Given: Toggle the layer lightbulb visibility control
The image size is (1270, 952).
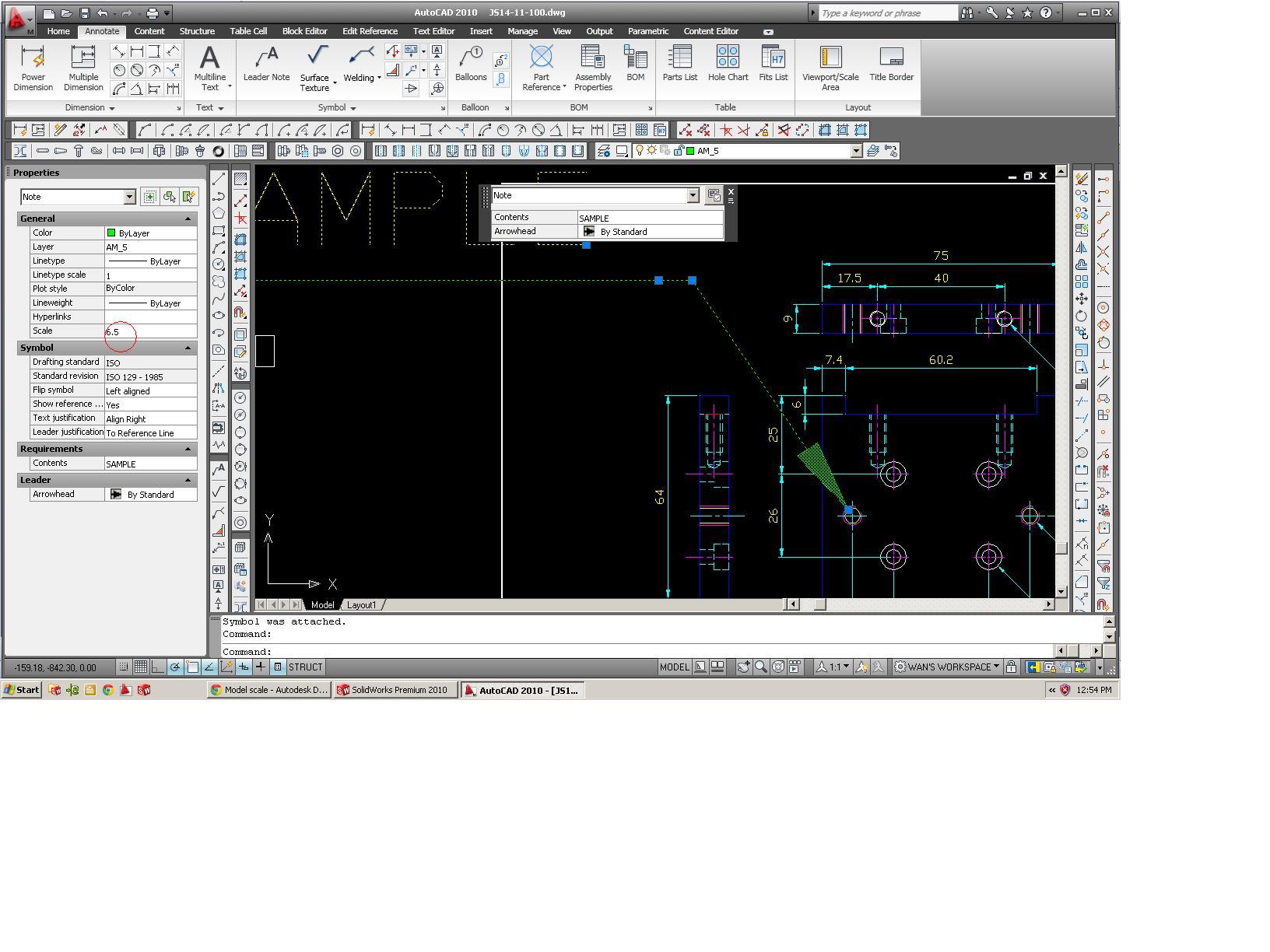Looking at the screenshot, I should pos(638,151).
